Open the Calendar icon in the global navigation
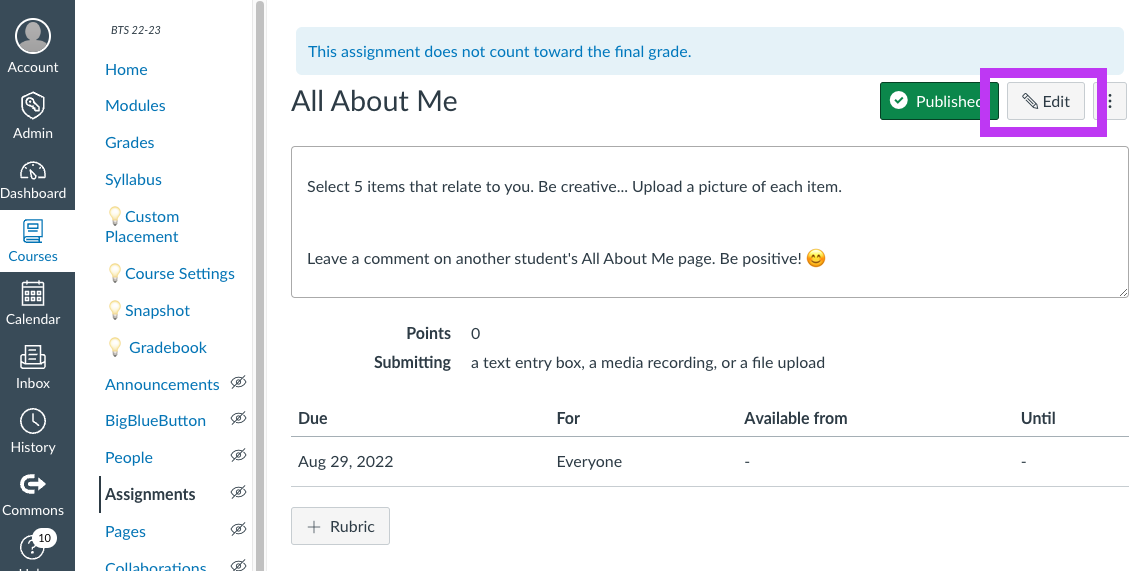Screen dimensions: 1142x571 coord(33,293)
